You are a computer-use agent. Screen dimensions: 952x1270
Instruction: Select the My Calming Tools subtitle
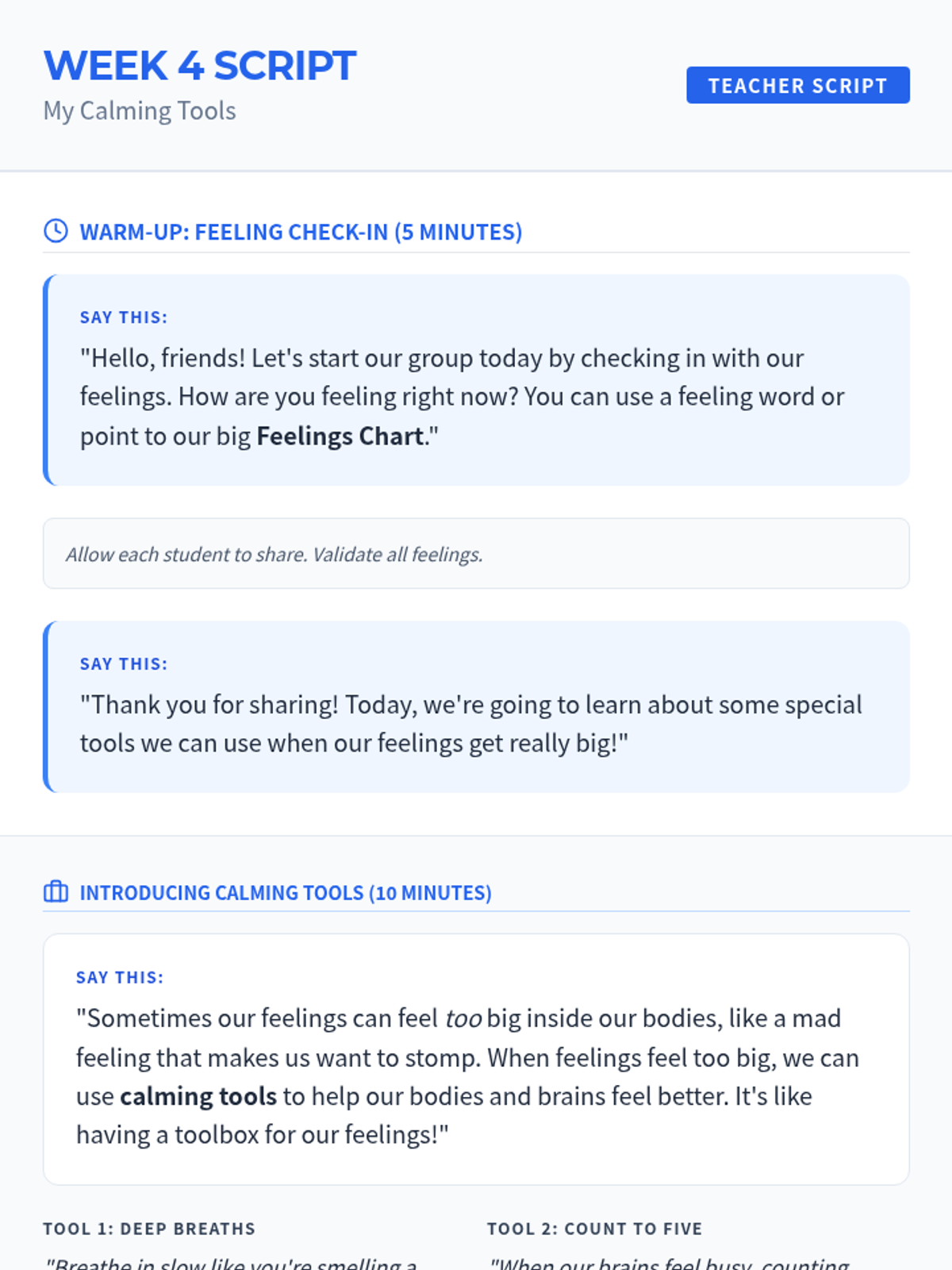tap(140, 111)
